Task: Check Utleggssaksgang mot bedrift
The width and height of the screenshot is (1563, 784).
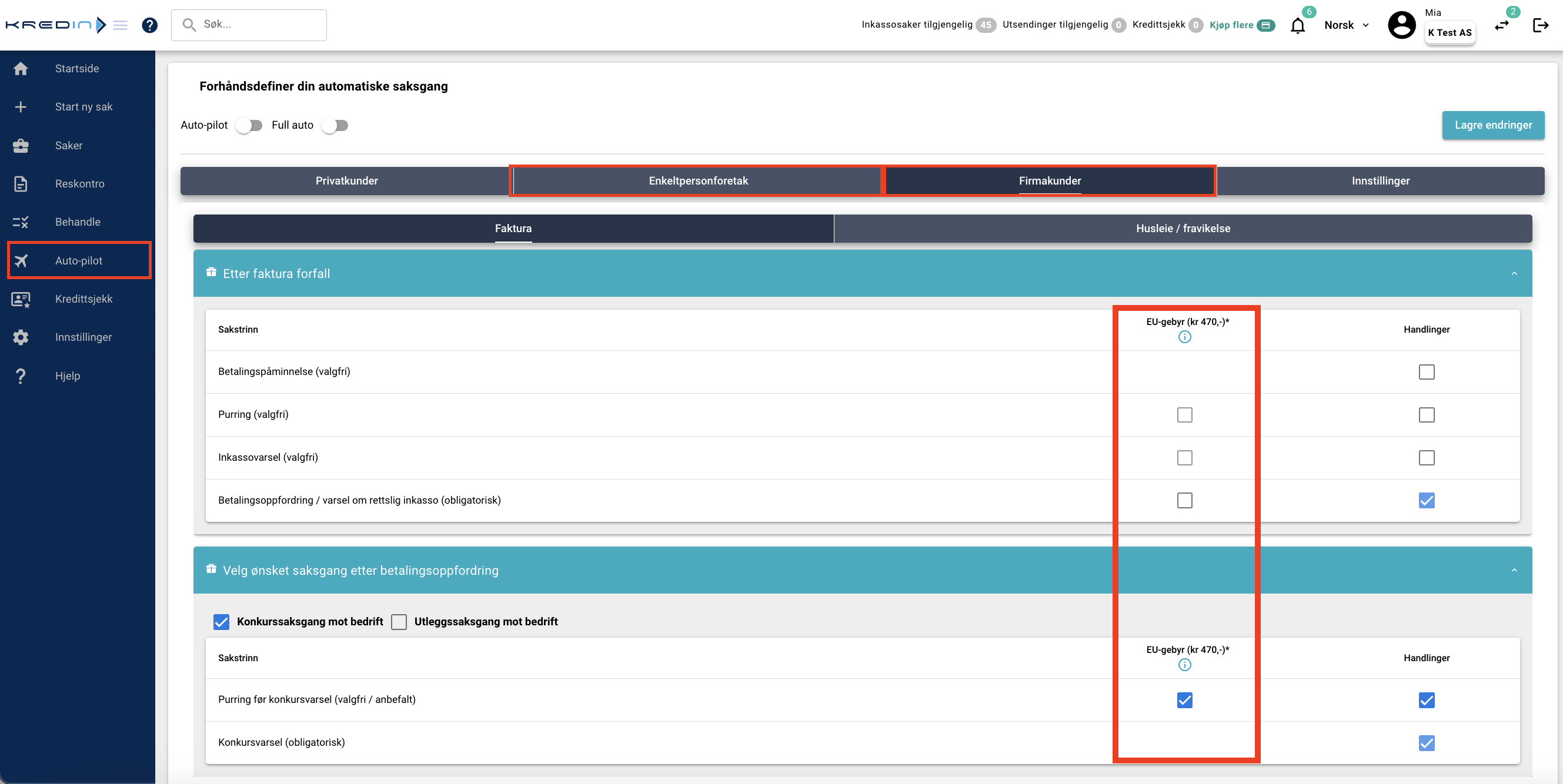Action: (399, 622)
